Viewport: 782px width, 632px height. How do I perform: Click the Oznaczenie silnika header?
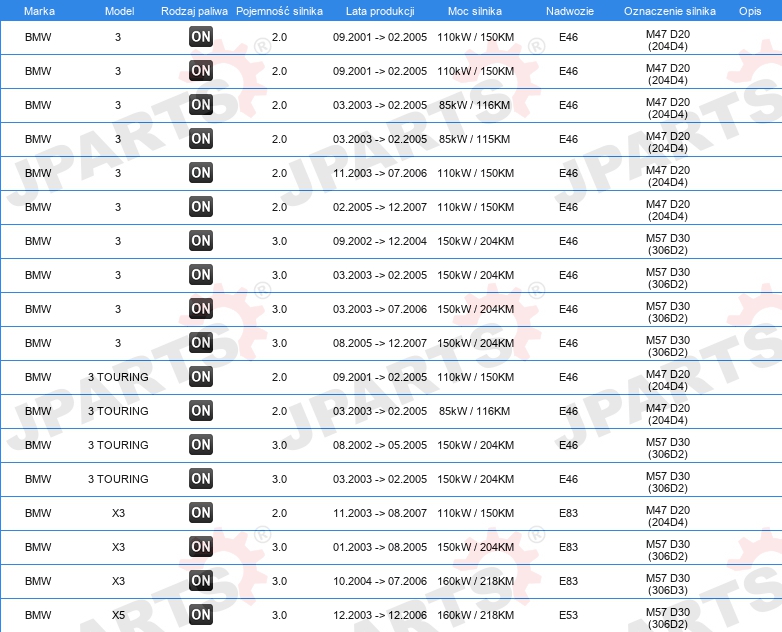(x=670, y=11)
